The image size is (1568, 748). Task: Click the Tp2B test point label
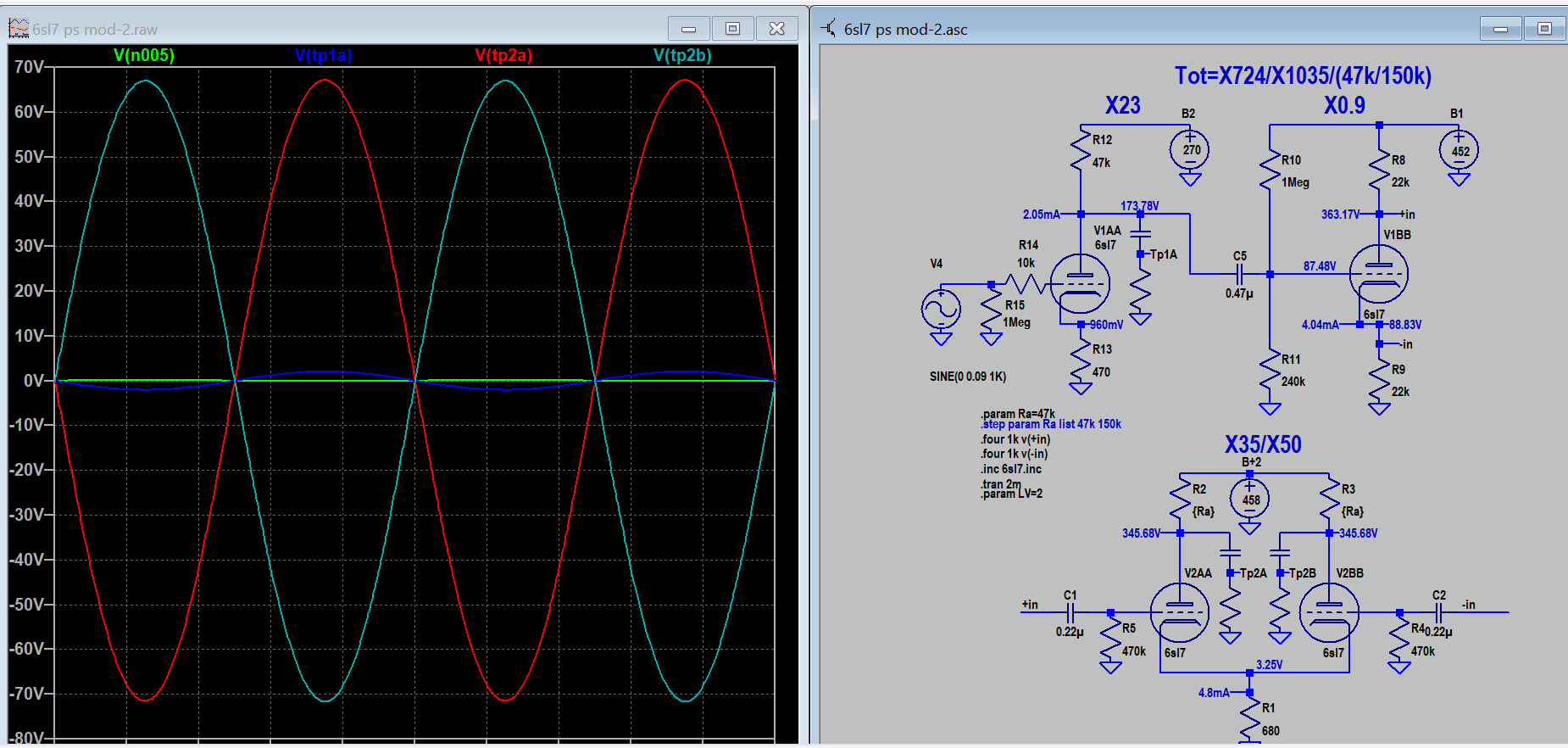click(x=1302, y=573)
